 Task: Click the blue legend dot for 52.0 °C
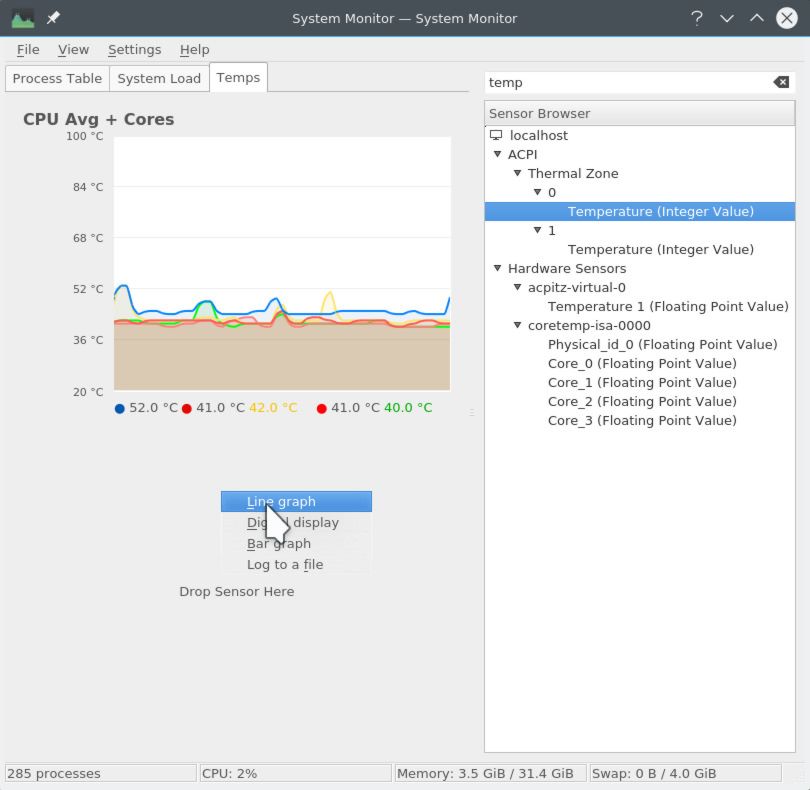point(120,409)
